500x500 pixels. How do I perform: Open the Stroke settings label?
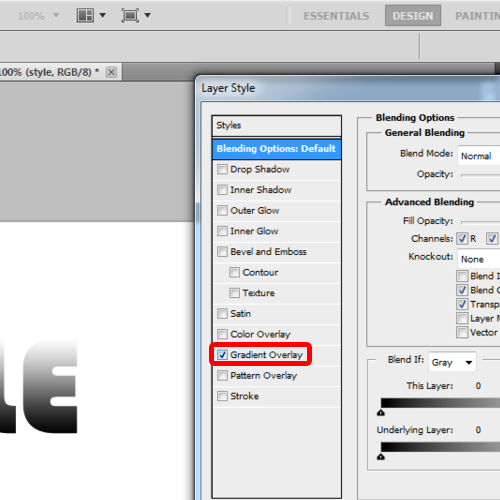point(244,396)
